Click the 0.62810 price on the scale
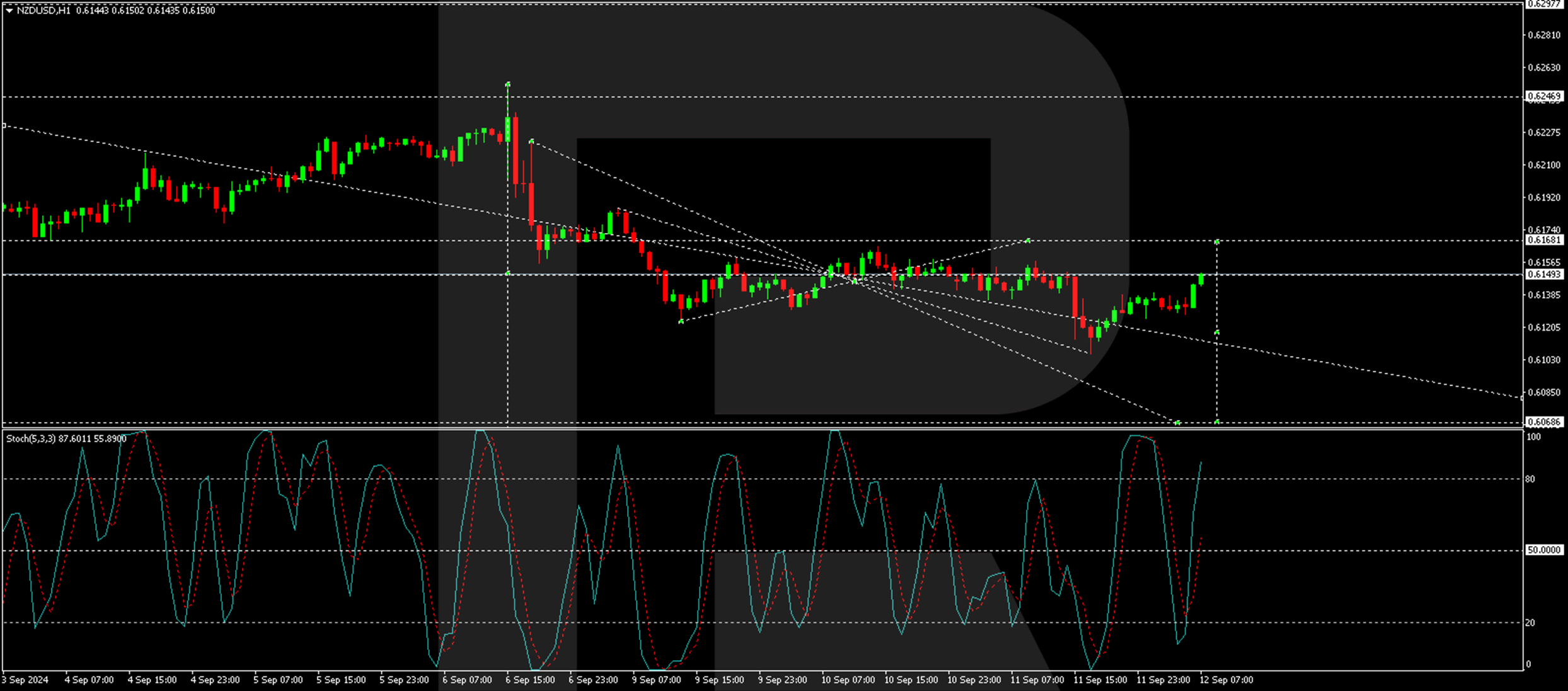The width and height of the screenshot is (1568, 691). click(1543, 35)
